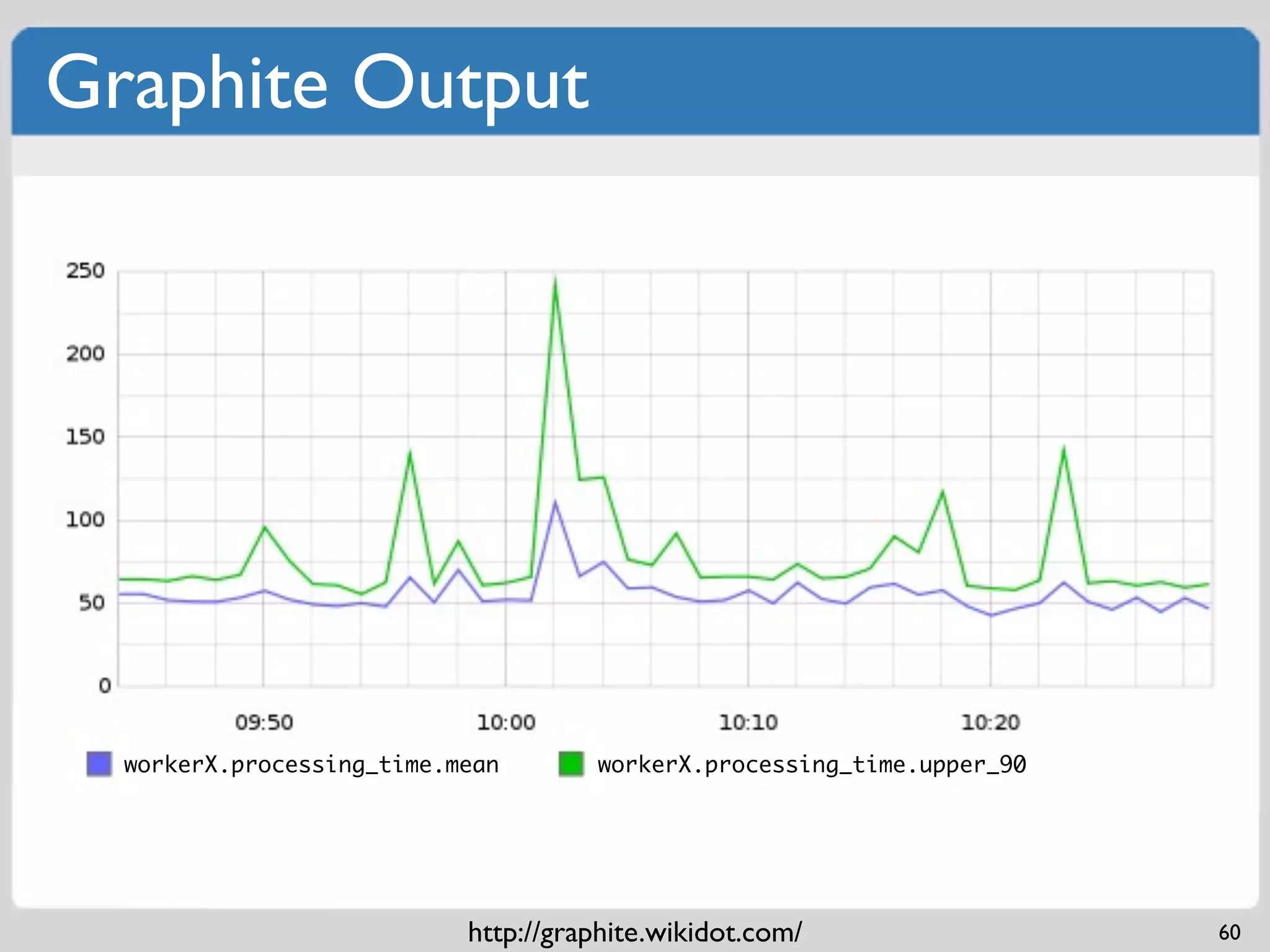This screenshot has height=952, width=1270.
Task: Click the slide number 60
Action: pyautogui.click(x=1229, y=932)
